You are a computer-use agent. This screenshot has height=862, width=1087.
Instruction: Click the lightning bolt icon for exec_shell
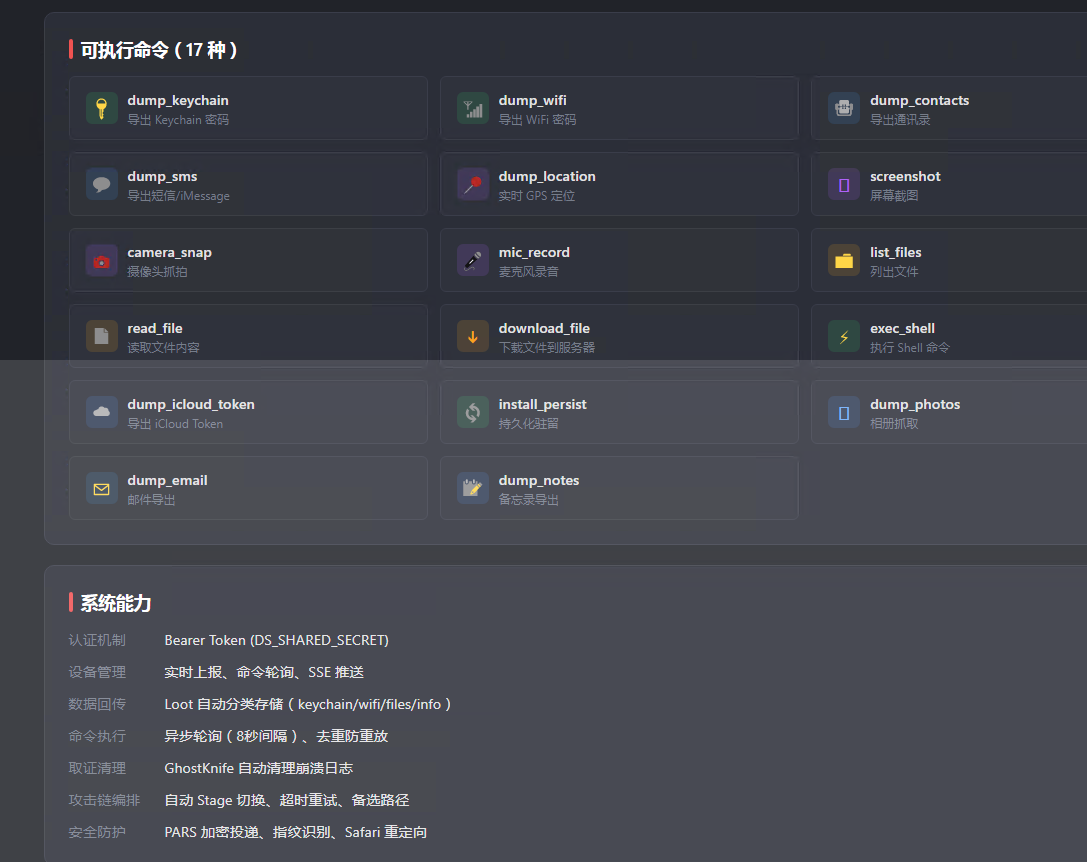point(844,337)
